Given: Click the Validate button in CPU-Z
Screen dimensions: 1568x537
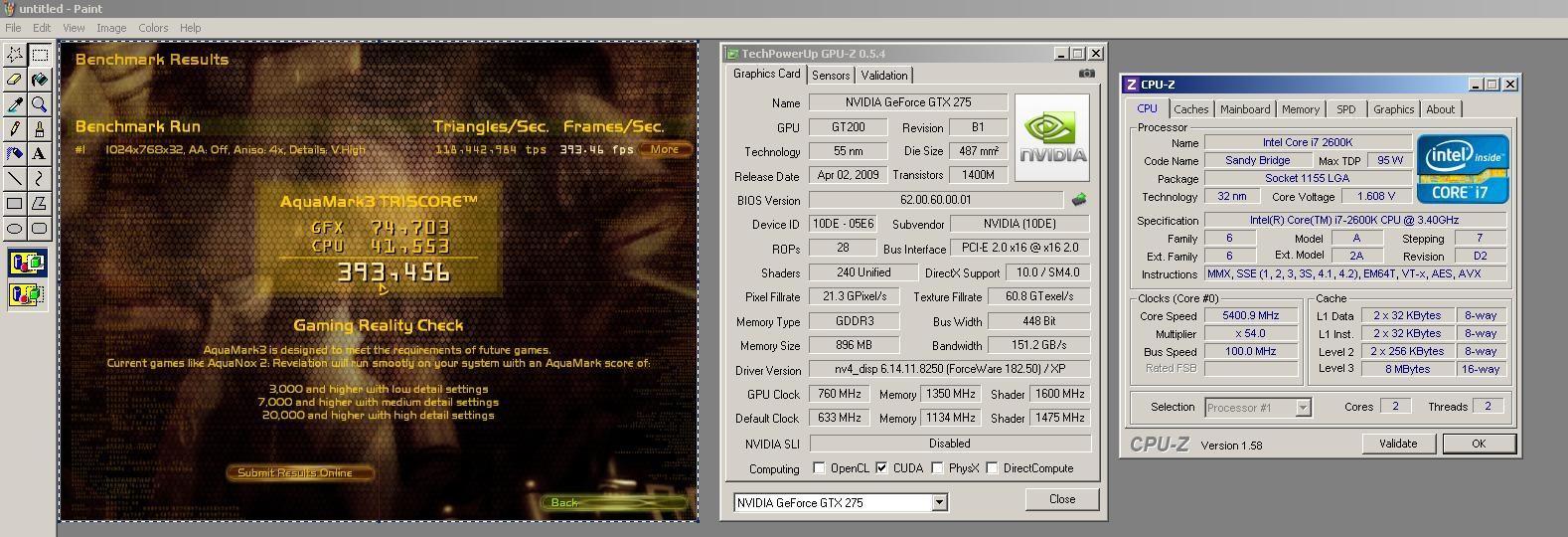Looking at the screenshot, I should pos(1398,444).
